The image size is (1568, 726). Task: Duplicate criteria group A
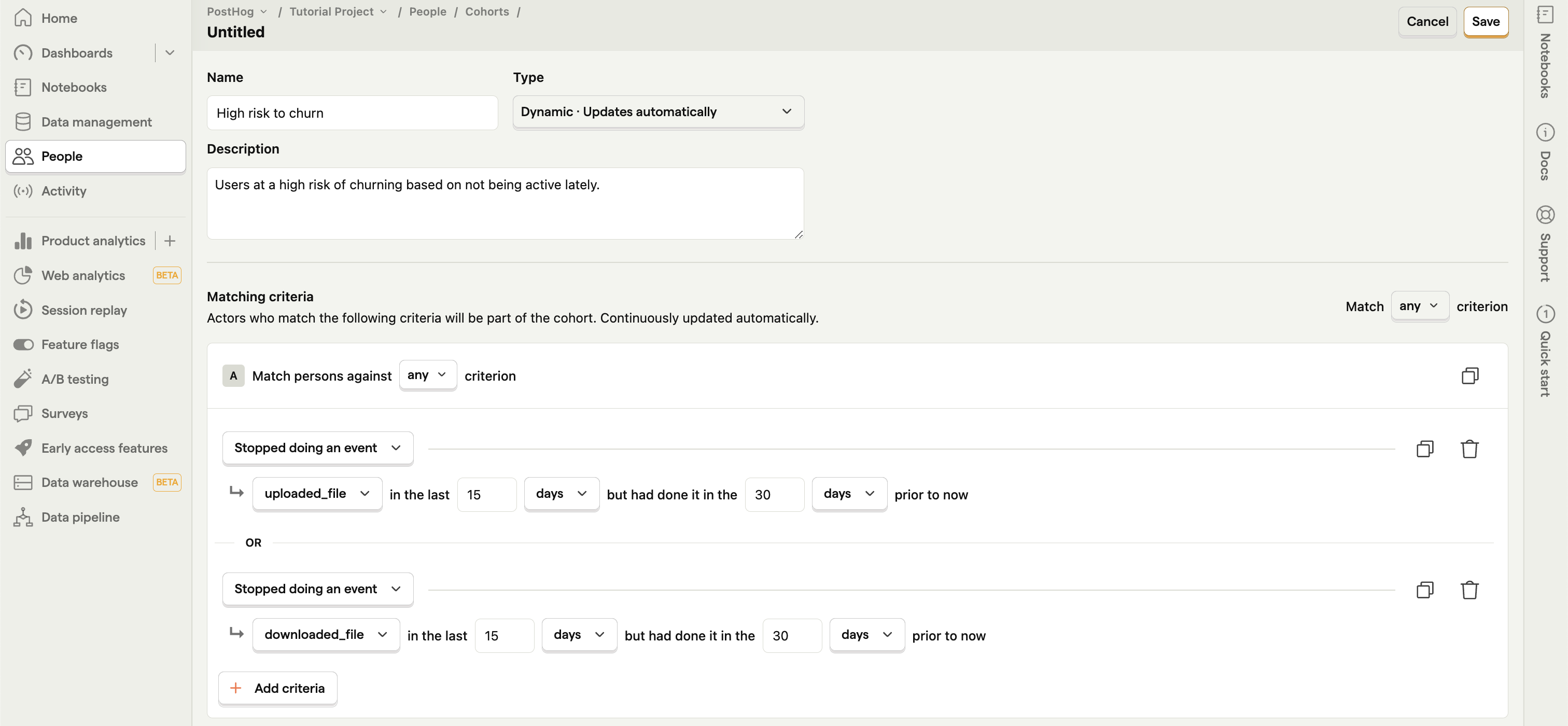click(1469, 376)
